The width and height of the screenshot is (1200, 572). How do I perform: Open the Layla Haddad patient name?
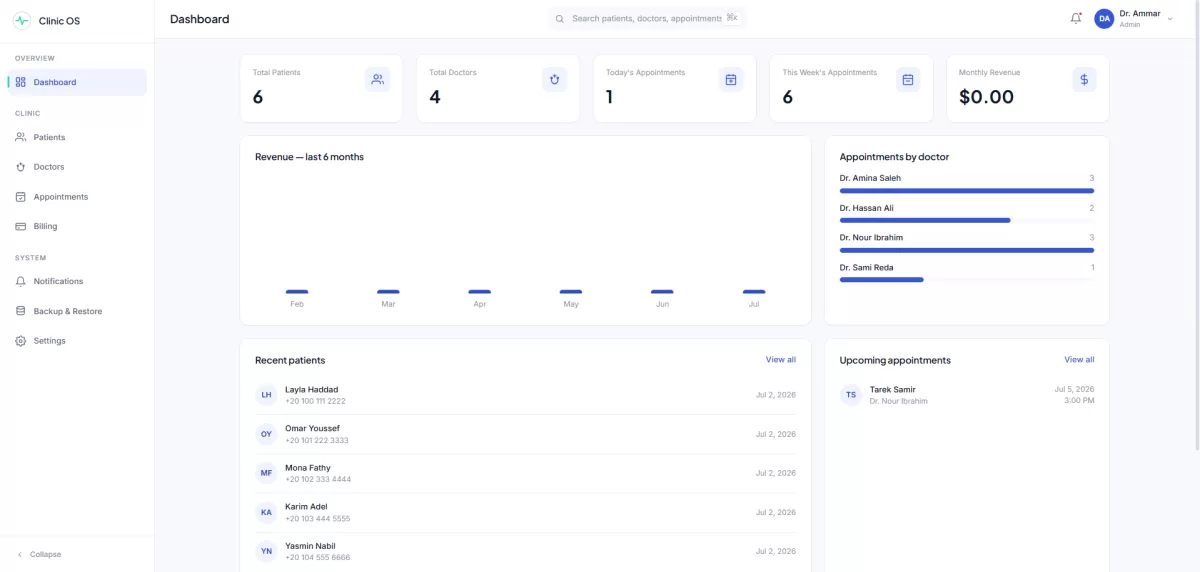[x=312, y=389]
